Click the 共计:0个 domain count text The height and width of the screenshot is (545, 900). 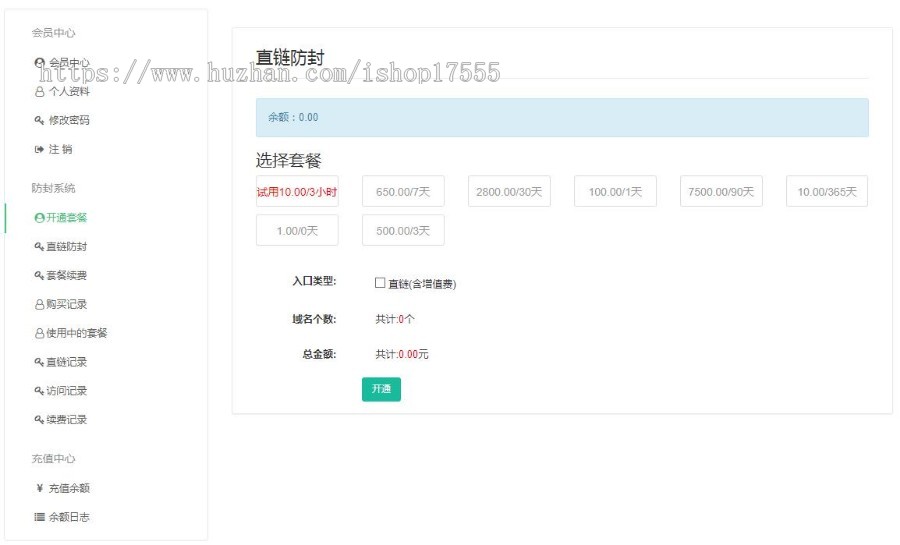[395, 320]
